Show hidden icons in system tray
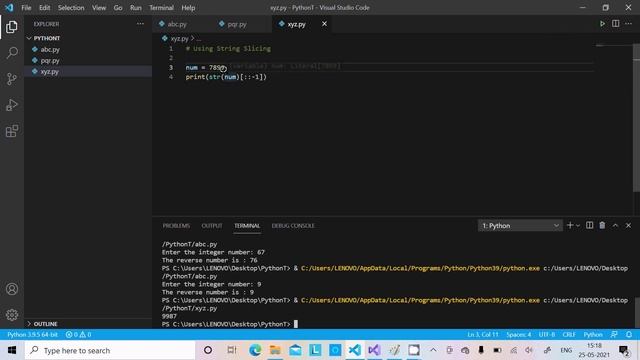Viewport: 640px width, 360px height. (x=433, y=350)
